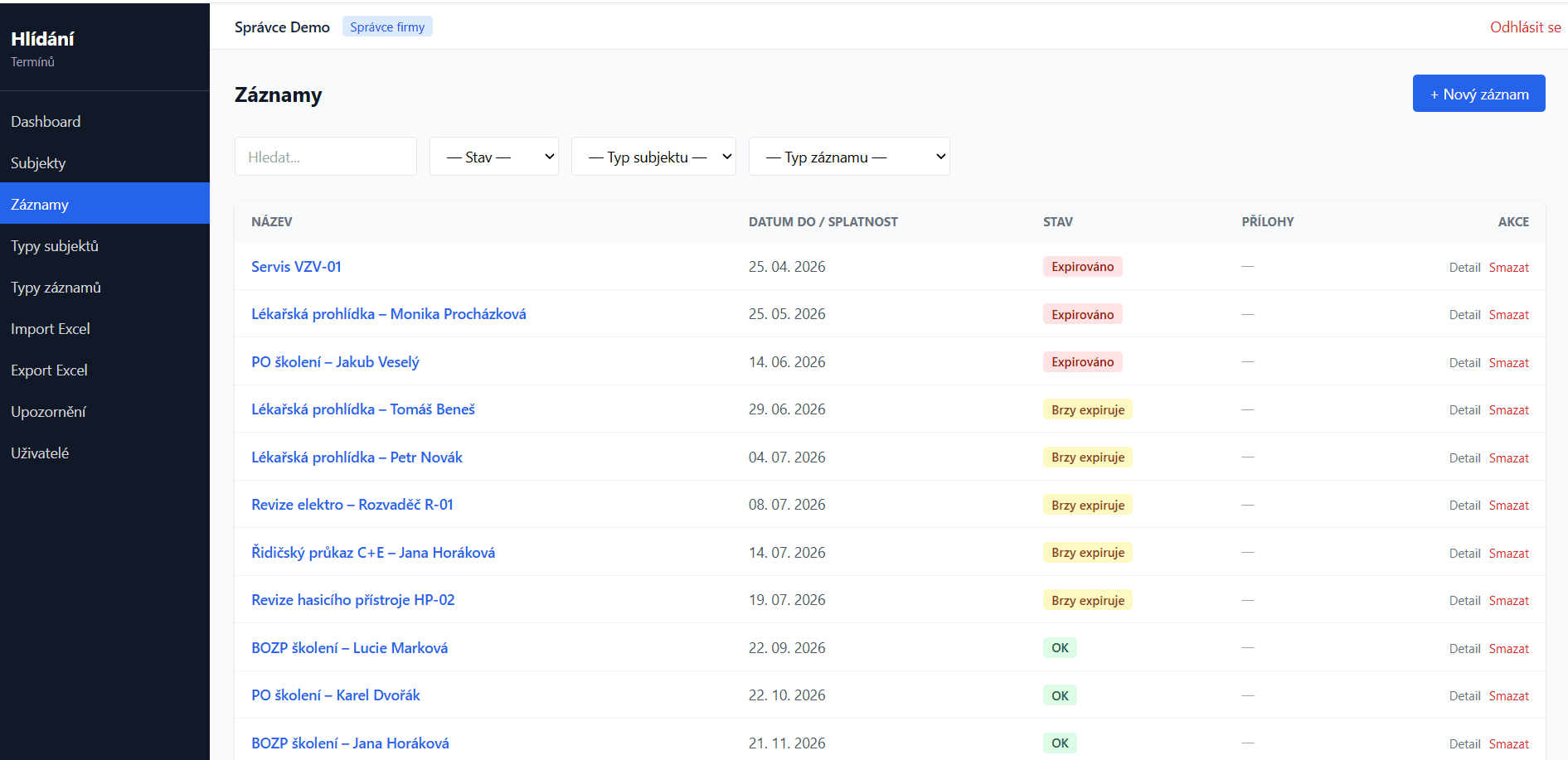Open Uživatelé in sidebar

(104, 453)
